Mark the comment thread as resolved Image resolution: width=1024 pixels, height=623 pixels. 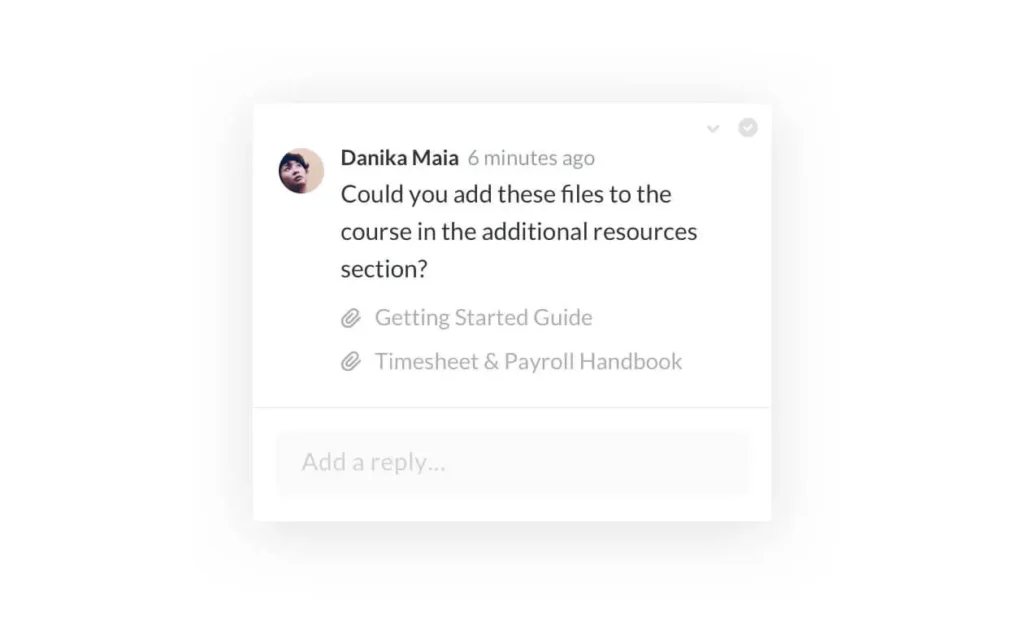[x=748, y=128]
